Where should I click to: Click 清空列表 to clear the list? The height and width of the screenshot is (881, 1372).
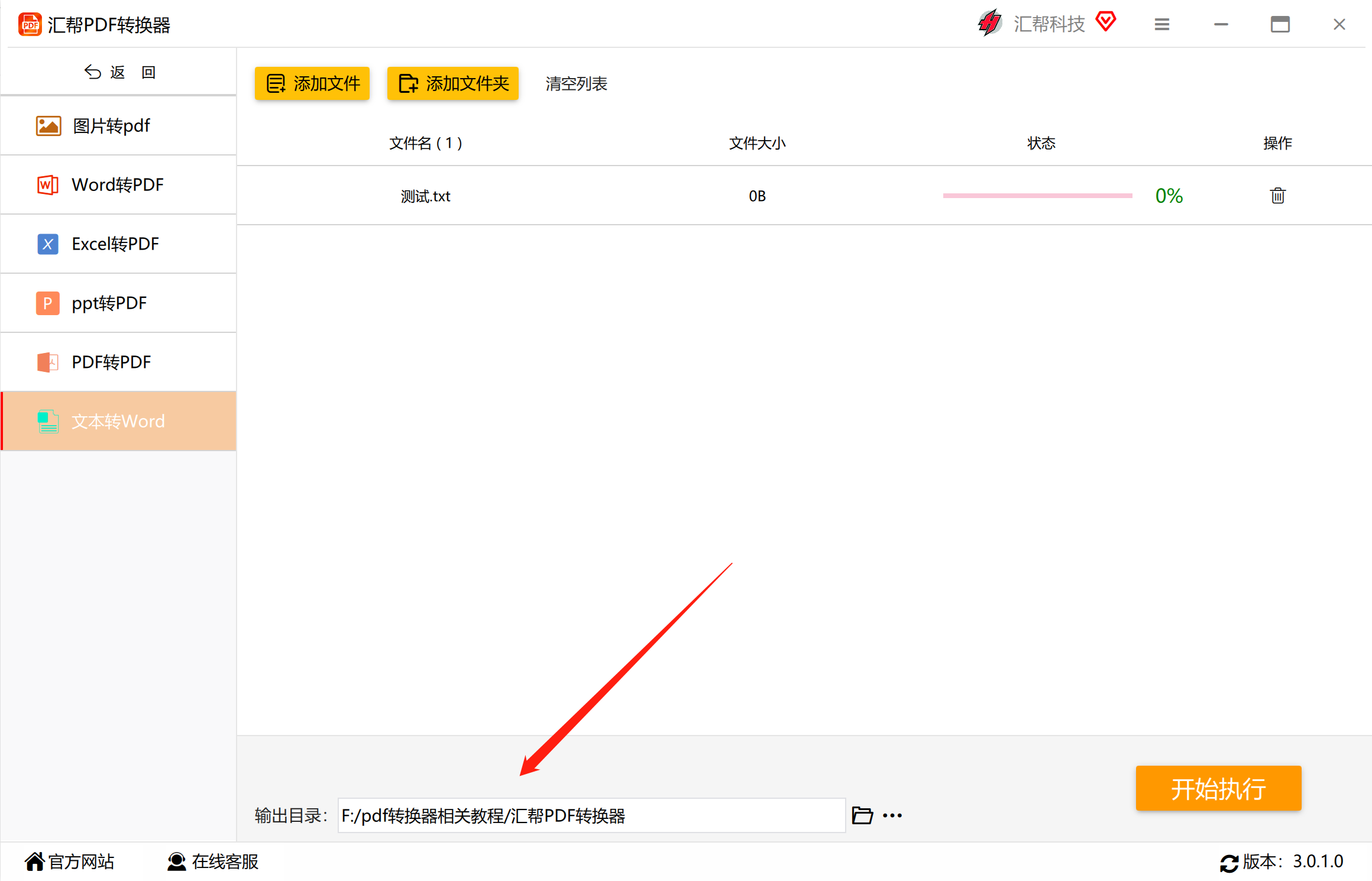pyautogui.click(x=577, y=84)
